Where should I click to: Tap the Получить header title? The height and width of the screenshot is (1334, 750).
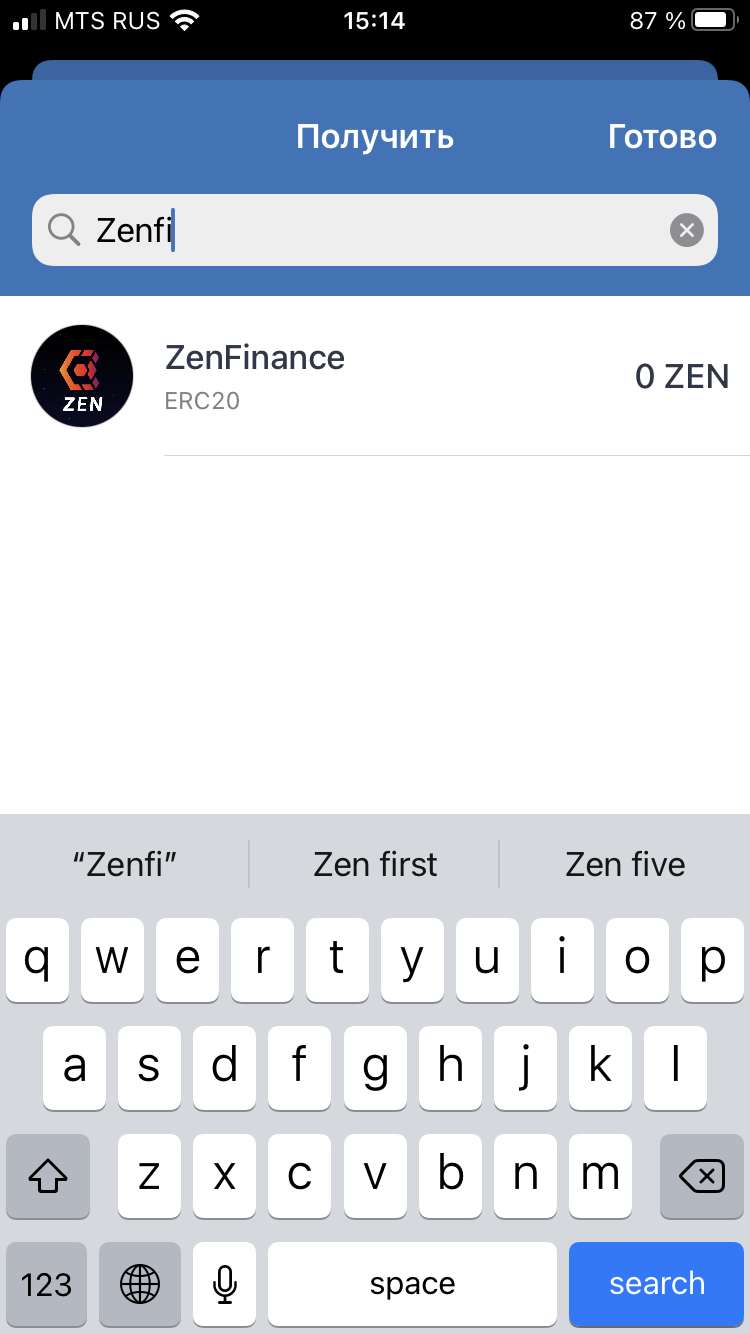[x=375, y=137]
